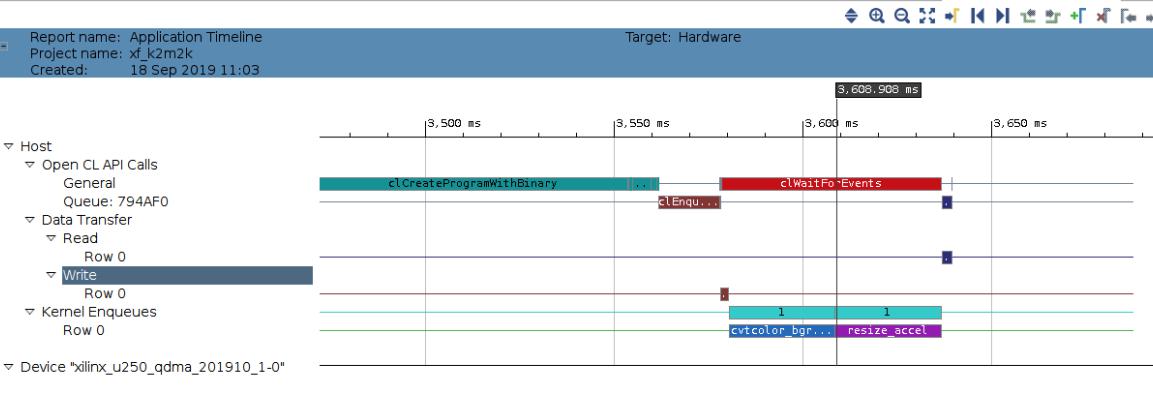Select the Queue: 794AF0 row
The image size is (1153, 400).
tap(115, 201)
